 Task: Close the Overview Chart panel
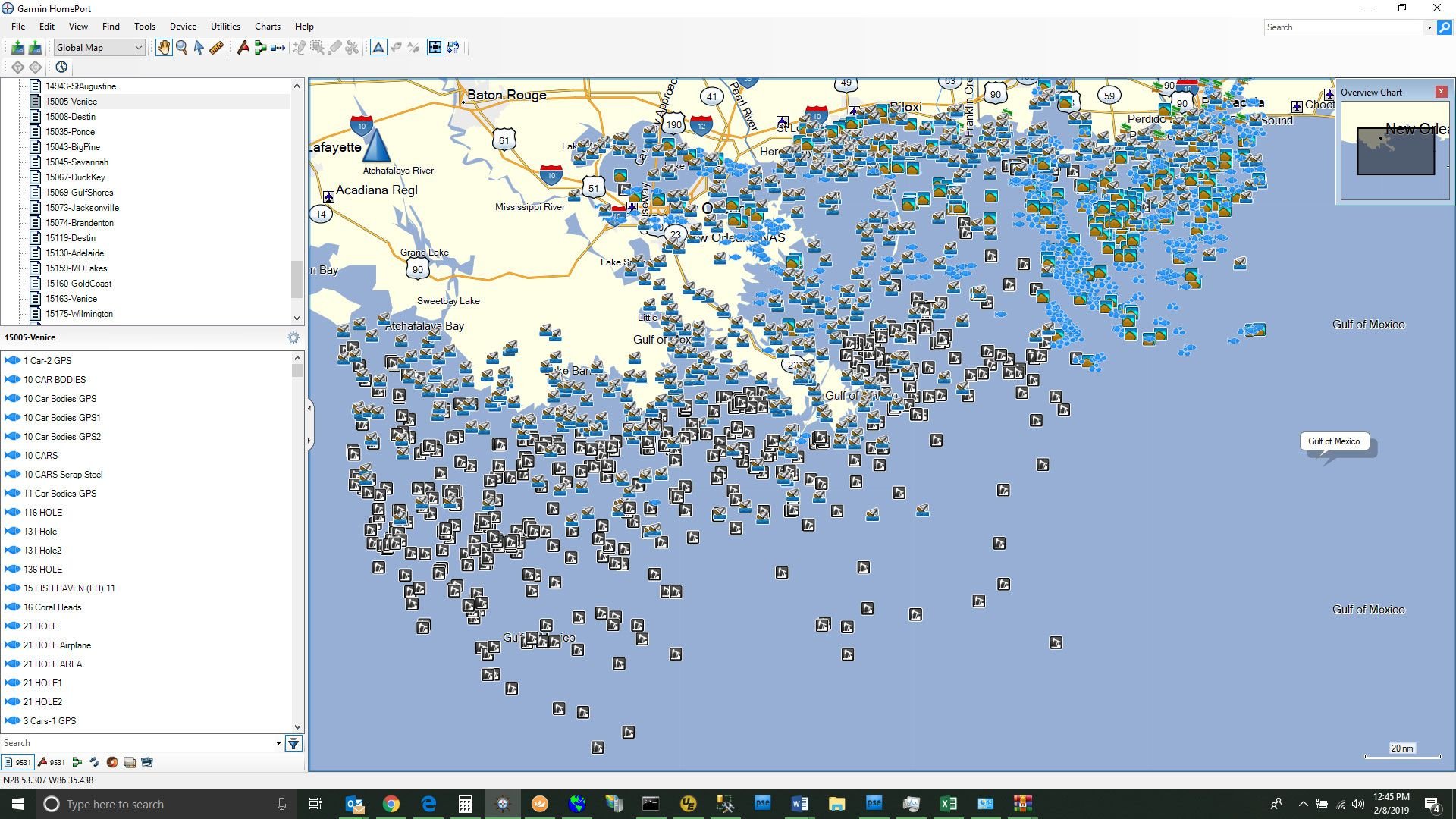[1442, 92]
